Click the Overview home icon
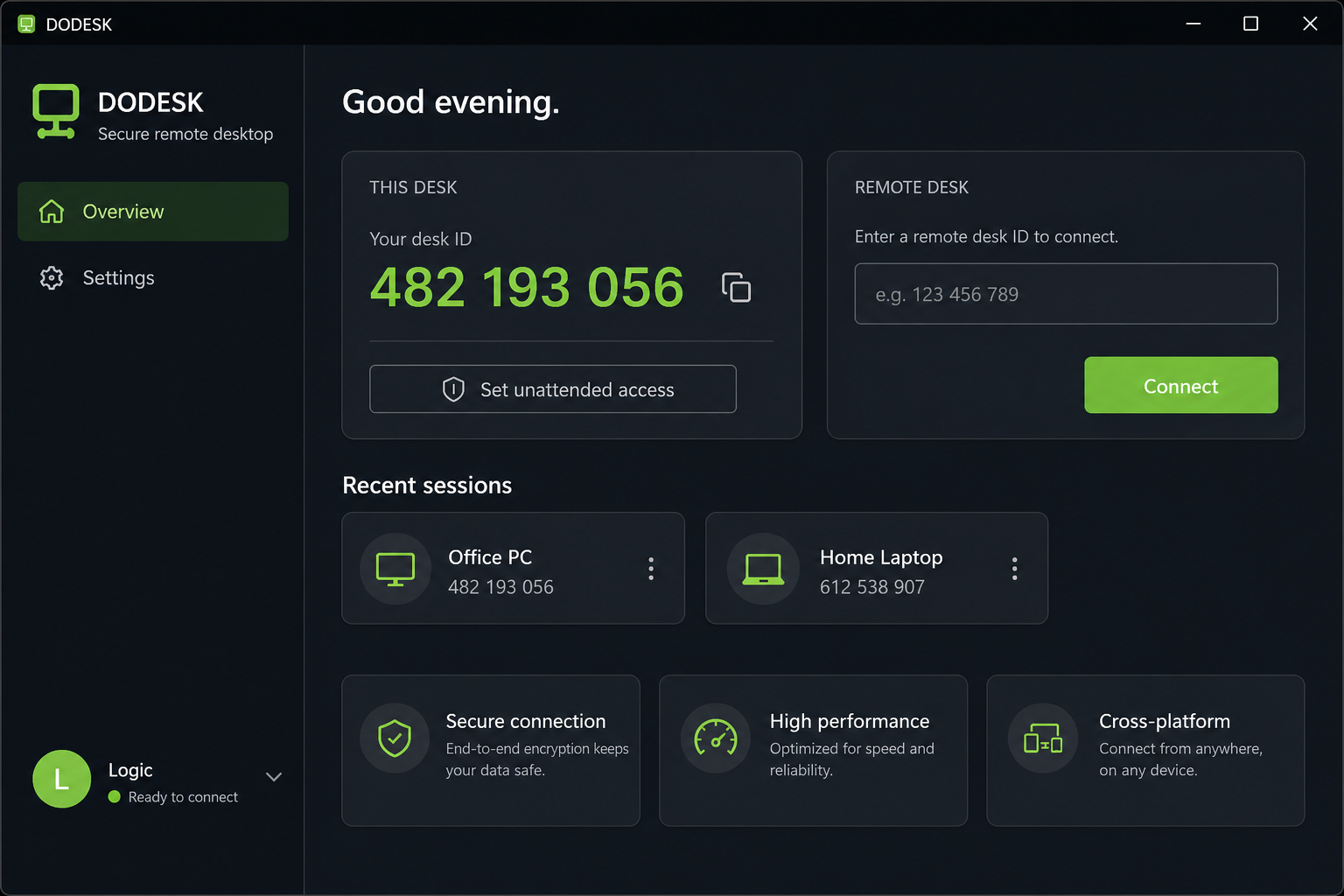The image size is (1344, 896). [52, 212]
